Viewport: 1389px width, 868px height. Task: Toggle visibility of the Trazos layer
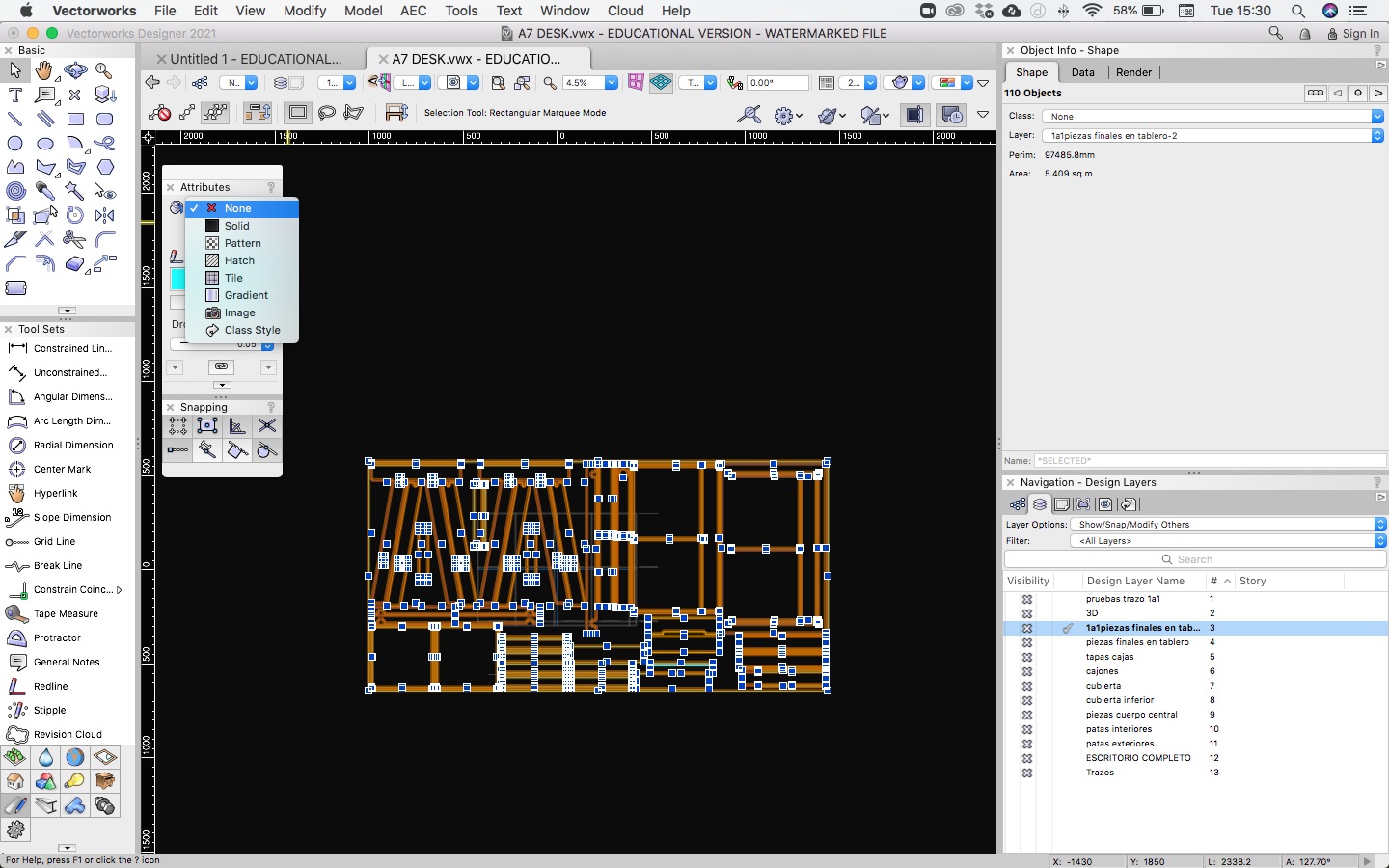1027,773
